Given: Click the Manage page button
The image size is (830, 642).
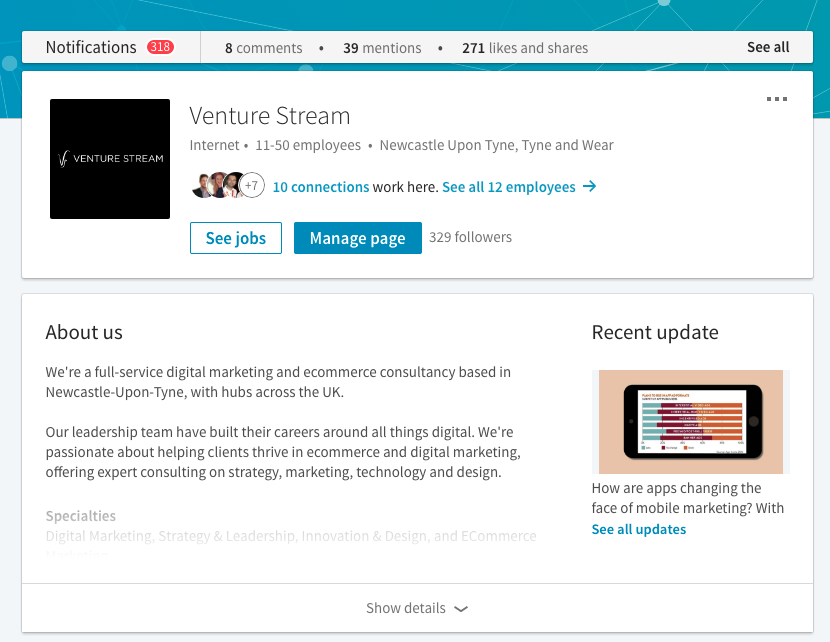Looking at the screenshot, I should [358, 238].
